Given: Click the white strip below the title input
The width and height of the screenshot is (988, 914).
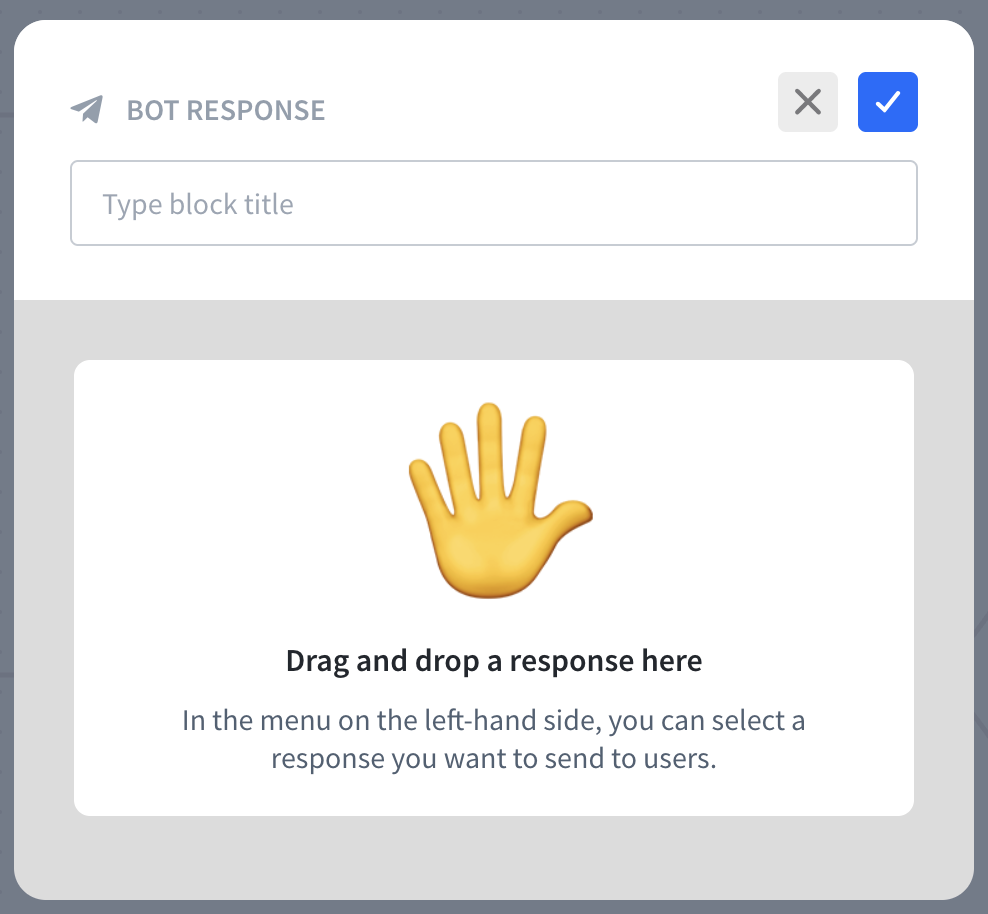Looking at the screenshot, I should [494, 272].
